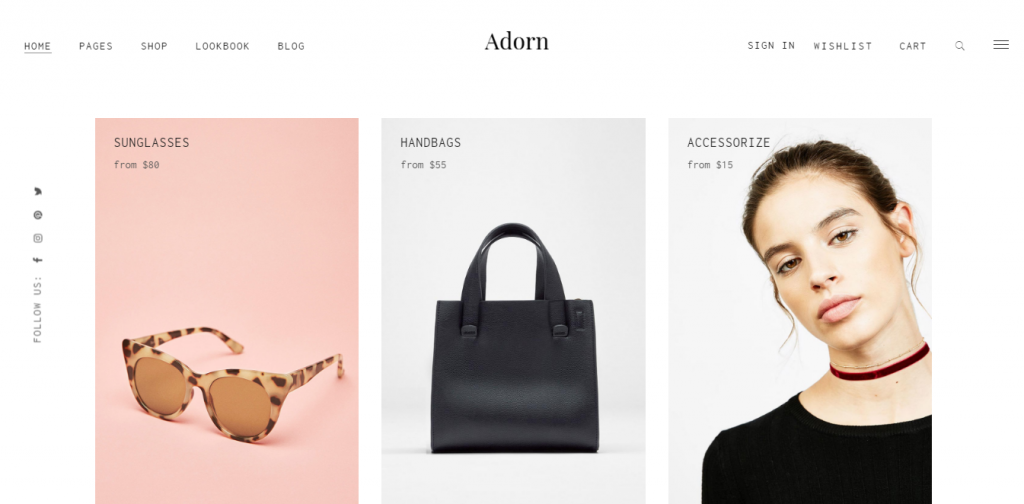Open the Handbags category heading
Image resolution: width=1024 pixels, height=504 pixels.
pyautogui.click(x=430, y=142)
